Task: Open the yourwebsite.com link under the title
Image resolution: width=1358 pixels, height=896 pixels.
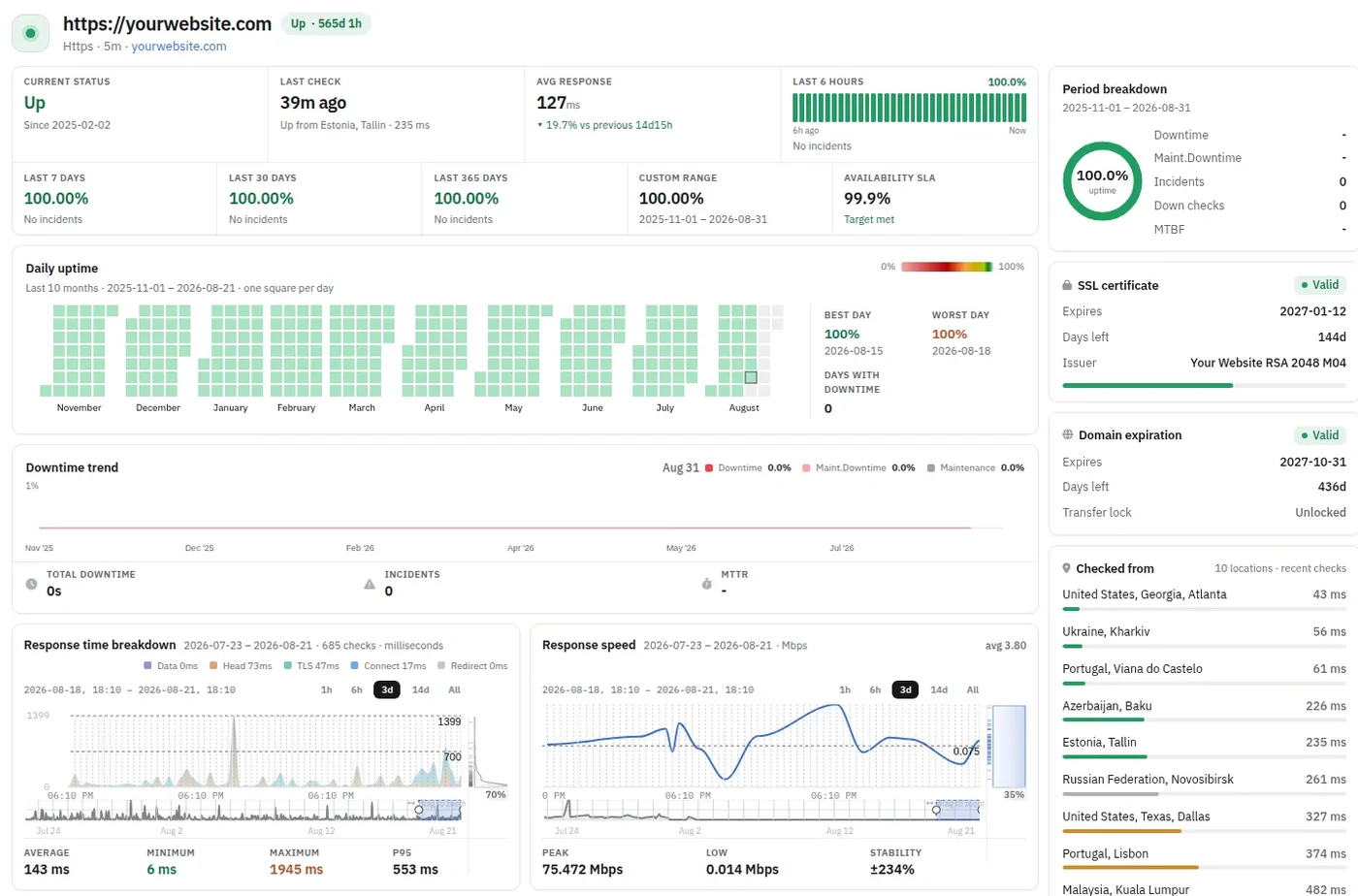Action: click(178, 46)
